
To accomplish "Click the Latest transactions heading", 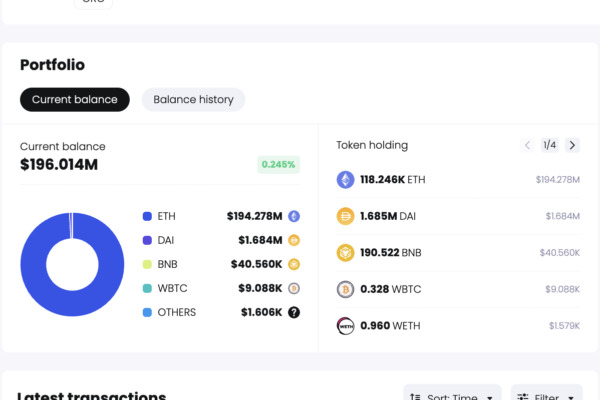I will [92, 395].
